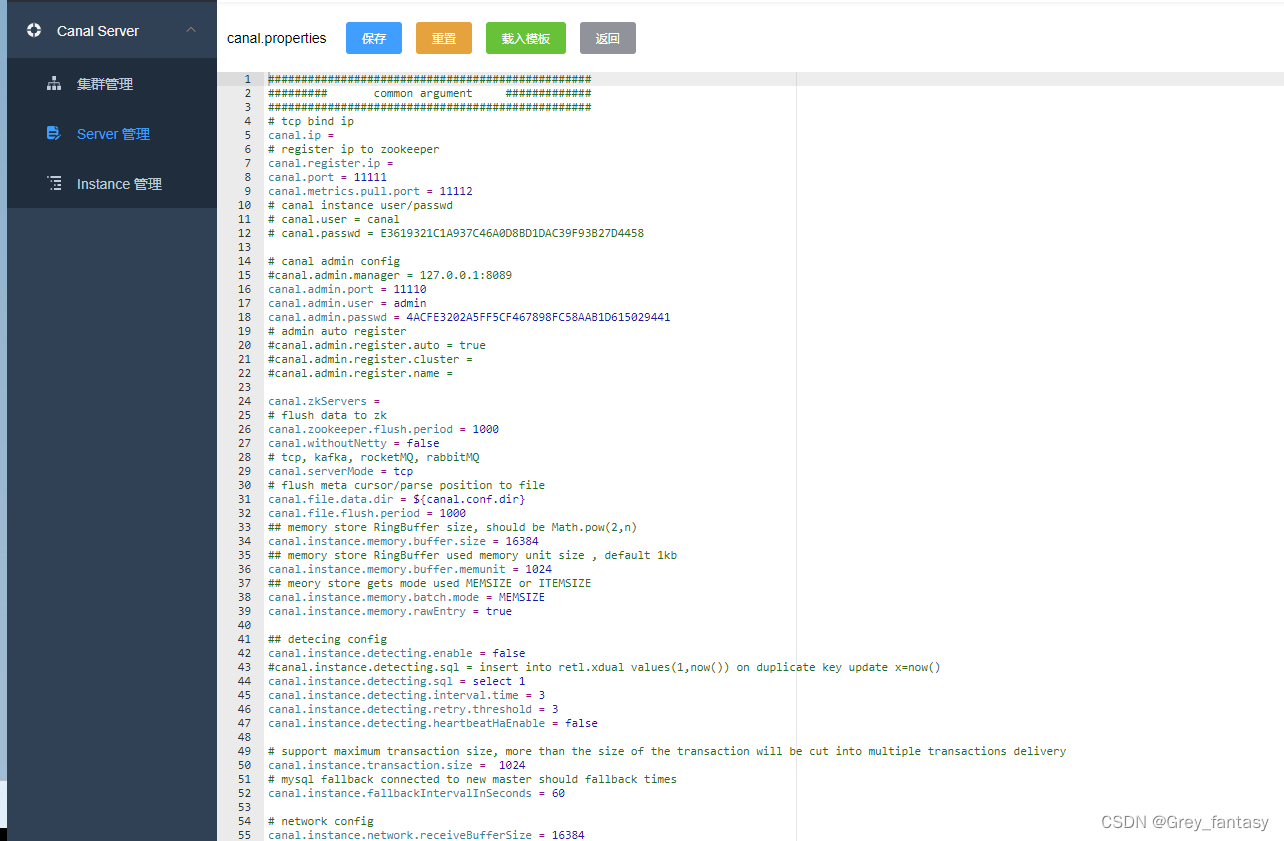The width and height of the screenshot is (1284, 841).
Task: Click the 集群管理 cluster tree icon
Action: [x=54, y=84]
